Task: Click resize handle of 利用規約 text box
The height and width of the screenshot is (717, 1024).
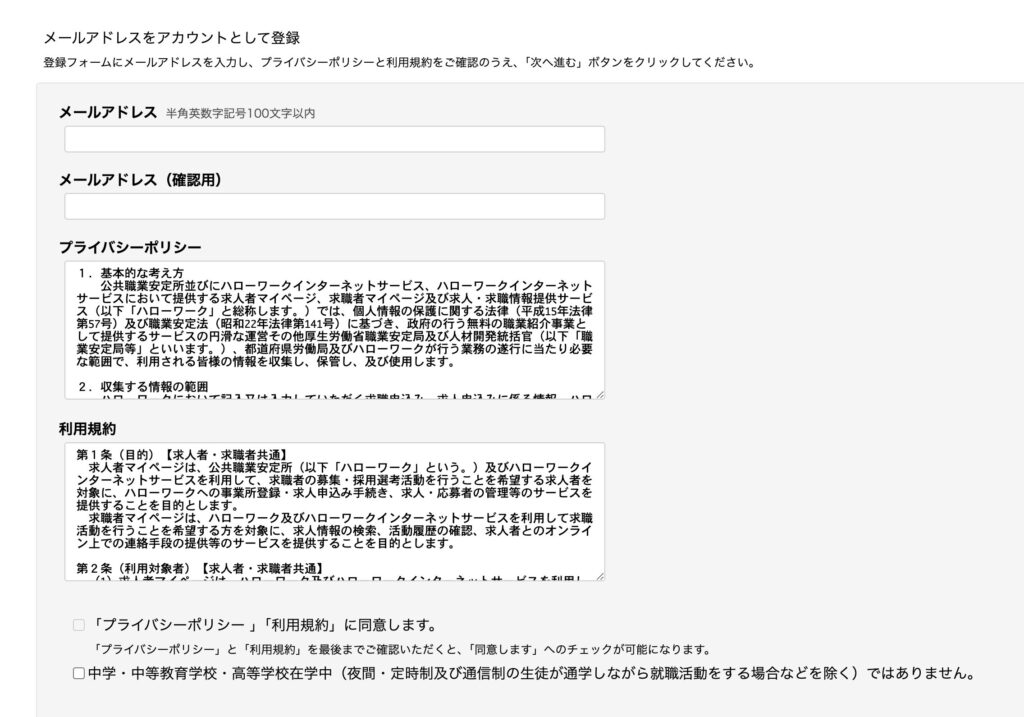Action: pyautogui.click(x=599, y=576)
